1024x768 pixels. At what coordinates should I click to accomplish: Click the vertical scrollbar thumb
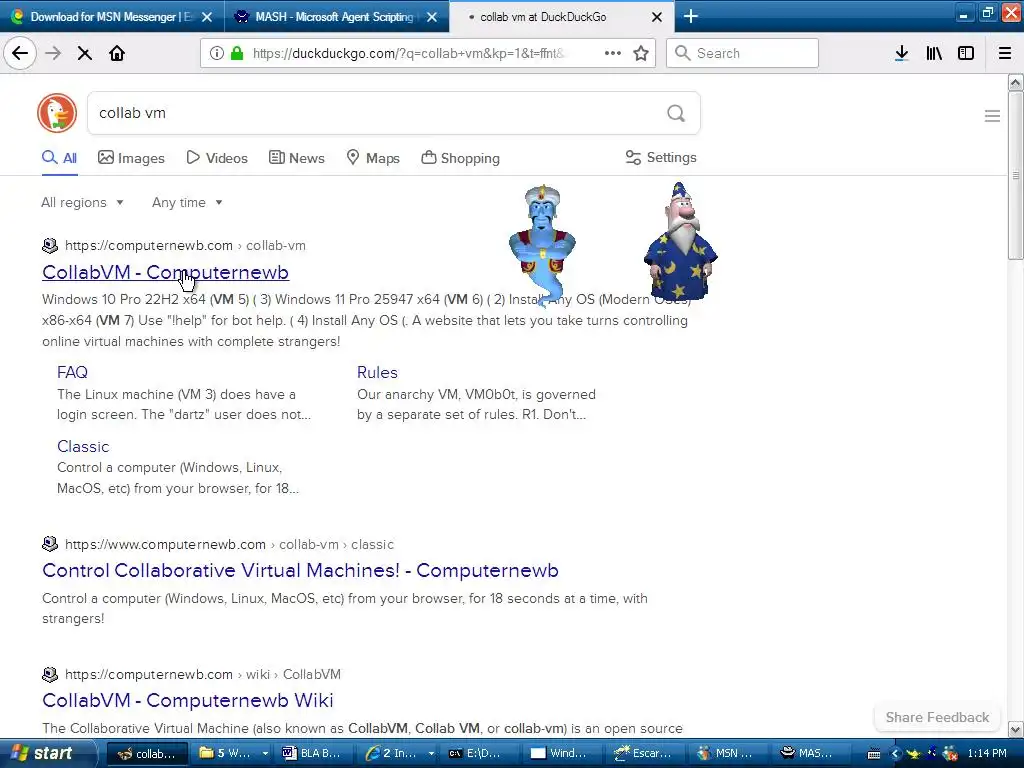click(x=1016, y=175)
